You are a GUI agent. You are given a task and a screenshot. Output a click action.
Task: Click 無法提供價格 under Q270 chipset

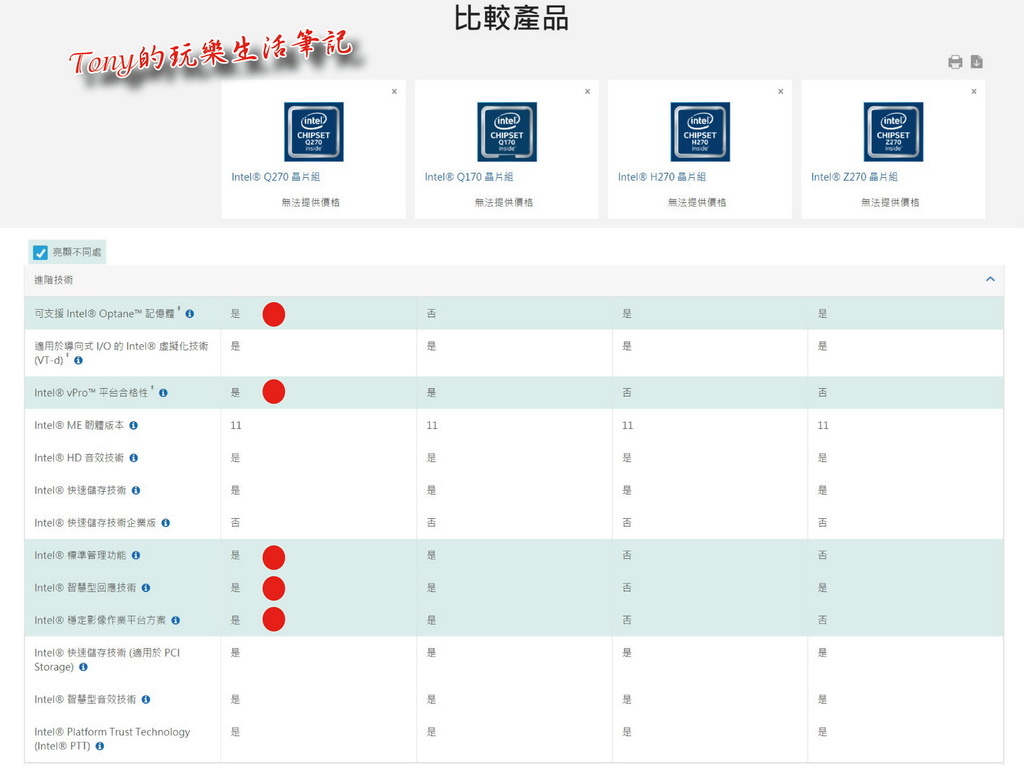pos(311,203)
